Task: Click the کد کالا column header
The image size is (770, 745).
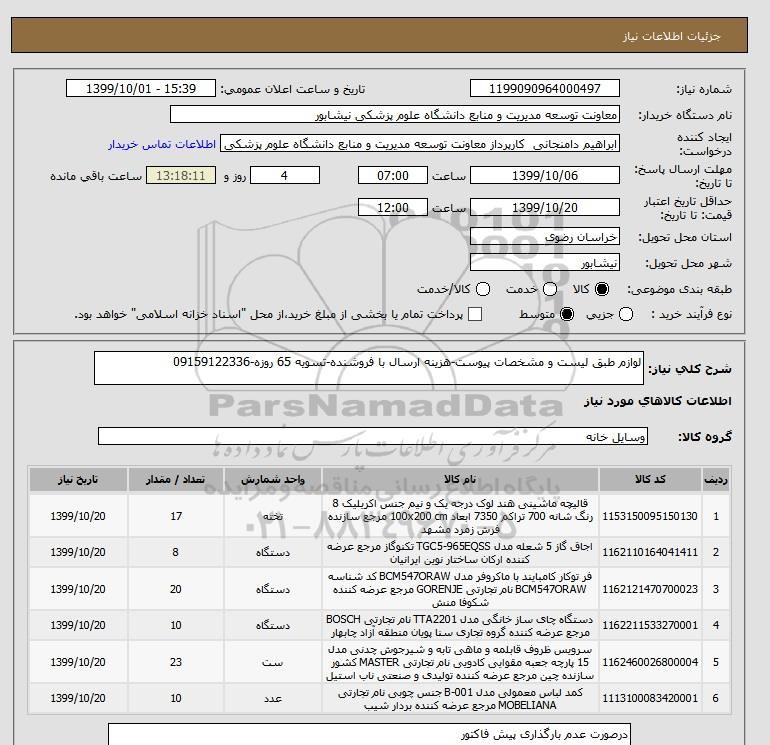Action: pos(650,480)
